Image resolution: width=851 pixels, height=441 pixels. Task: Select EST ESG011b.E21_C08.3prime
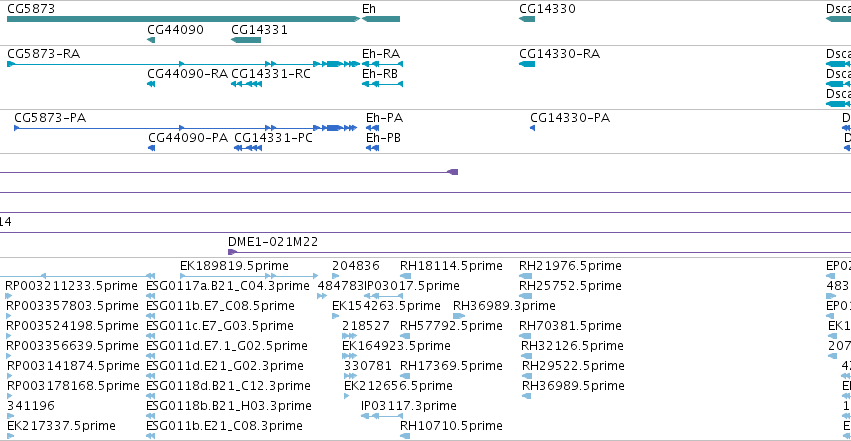click(224, 426)
